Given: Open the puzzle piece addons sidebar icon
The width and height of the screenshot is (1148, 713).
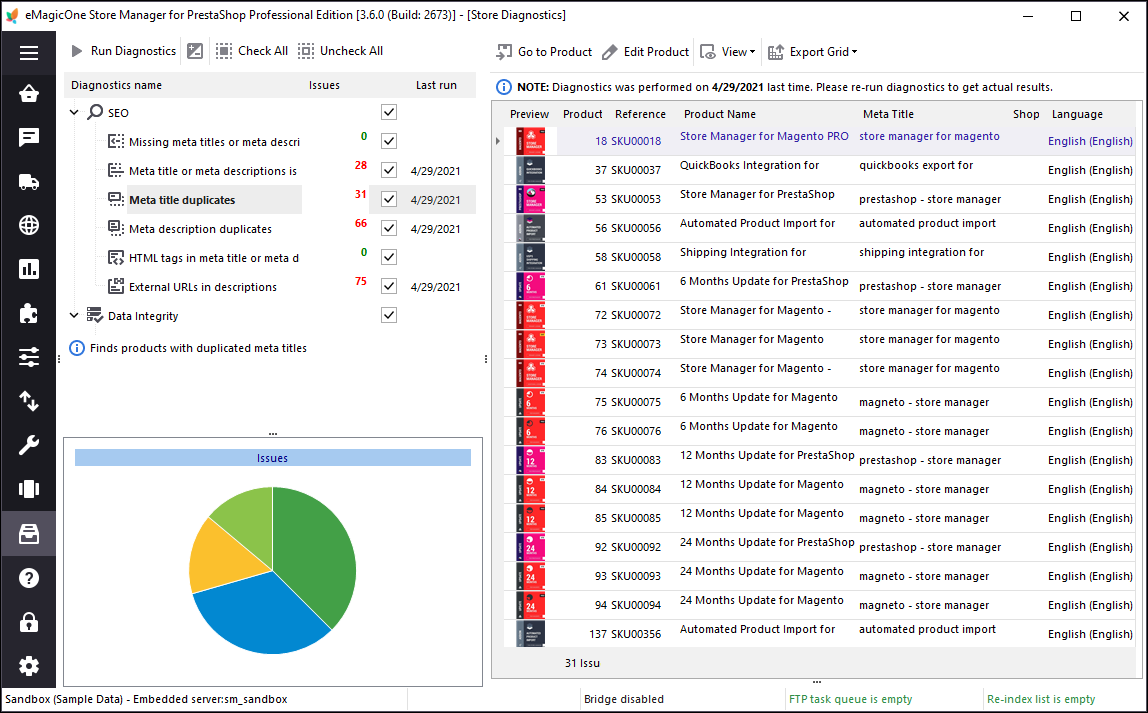Looking at the screenshot, I should tap(29, 313).
